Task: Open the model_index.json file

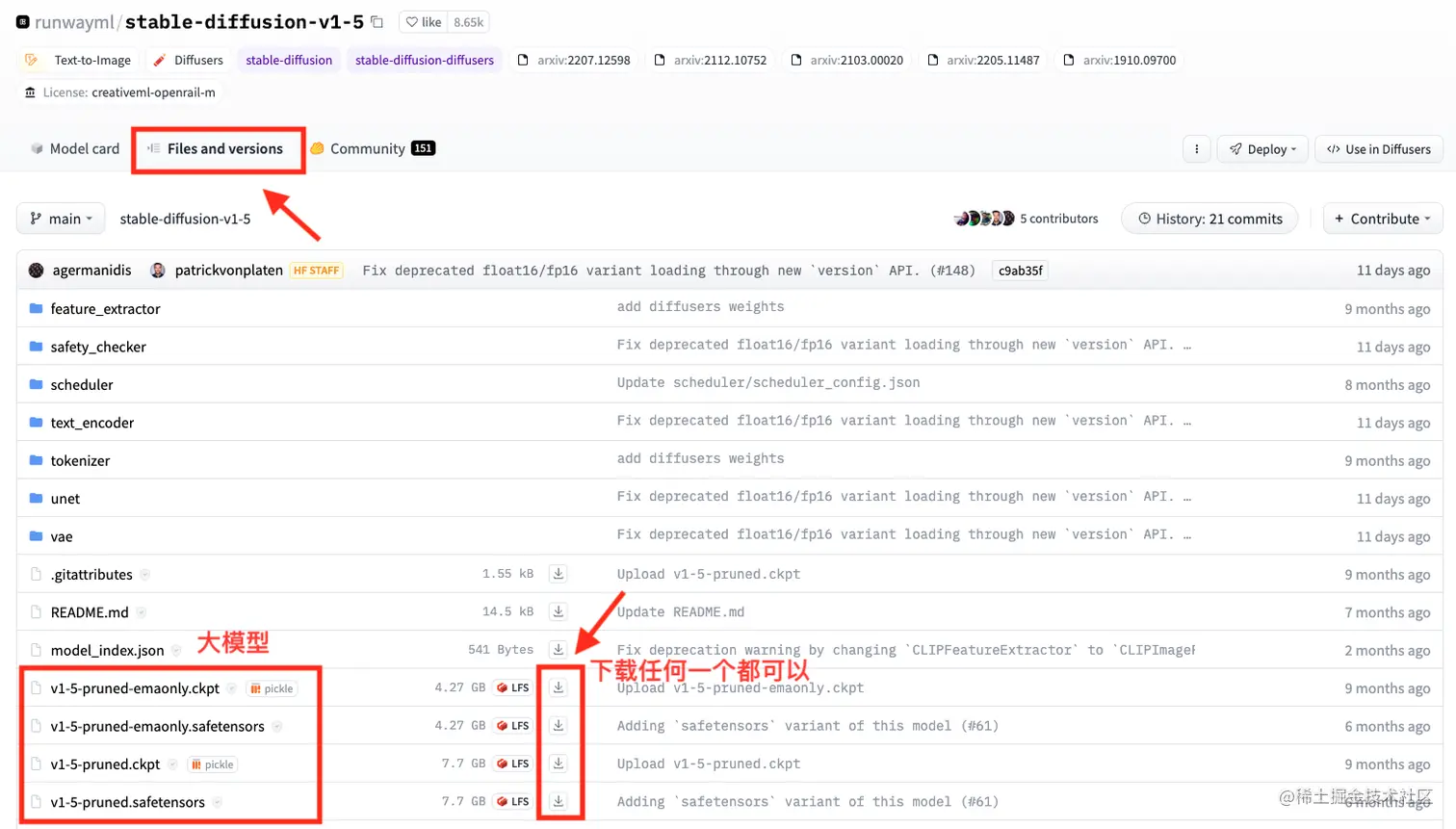Action: click(x=107, y=651)
